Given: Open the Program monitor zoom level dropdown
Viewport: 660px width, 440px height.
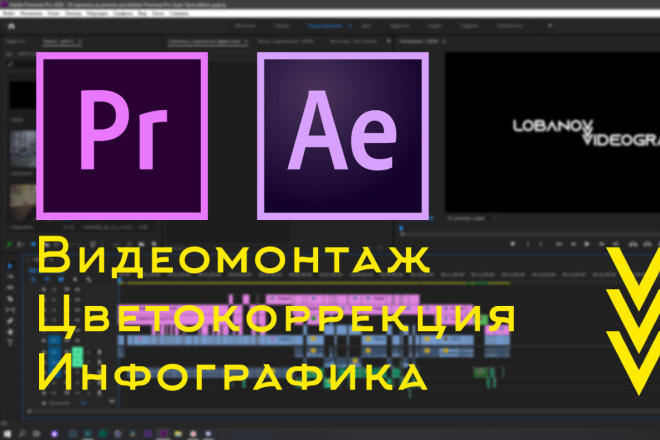Looking at the screenshot, I should coord(471,218).
